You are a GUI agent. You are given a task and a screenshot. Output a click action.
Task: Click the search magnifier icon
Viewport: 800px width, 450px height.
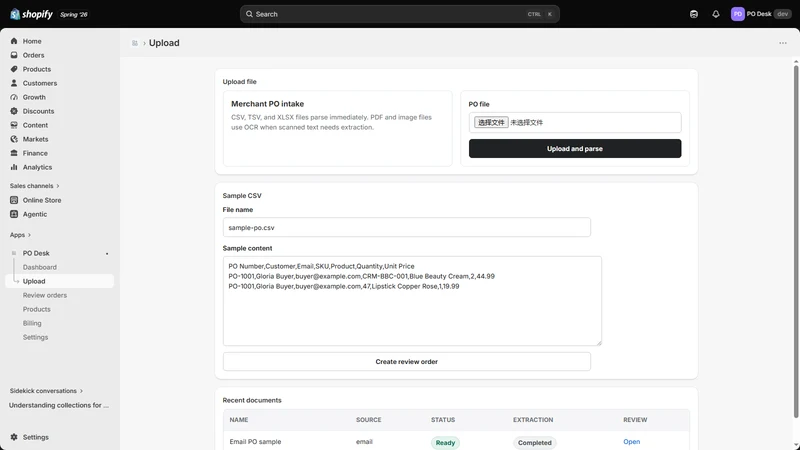tap(249, 14)
